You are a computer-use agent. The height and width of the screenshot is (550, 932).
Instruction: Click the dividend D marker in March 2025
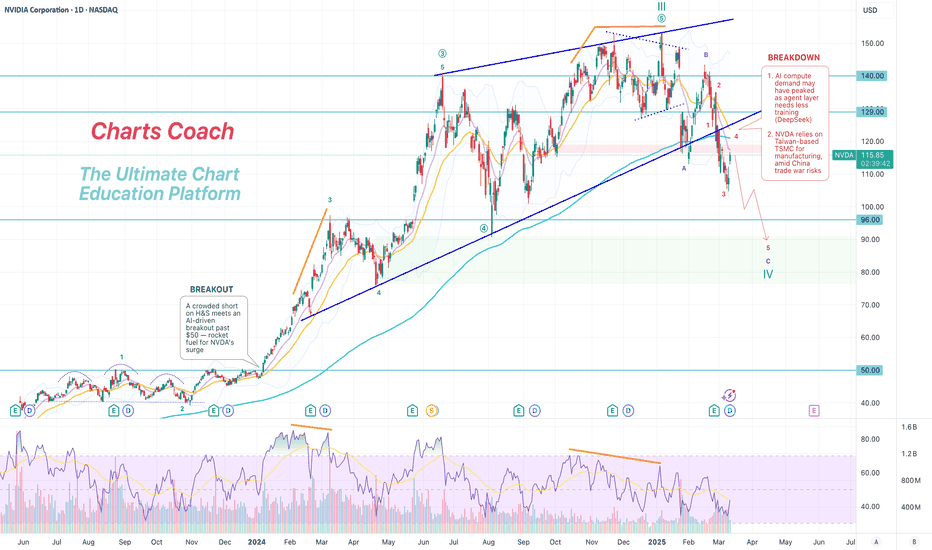730,410
